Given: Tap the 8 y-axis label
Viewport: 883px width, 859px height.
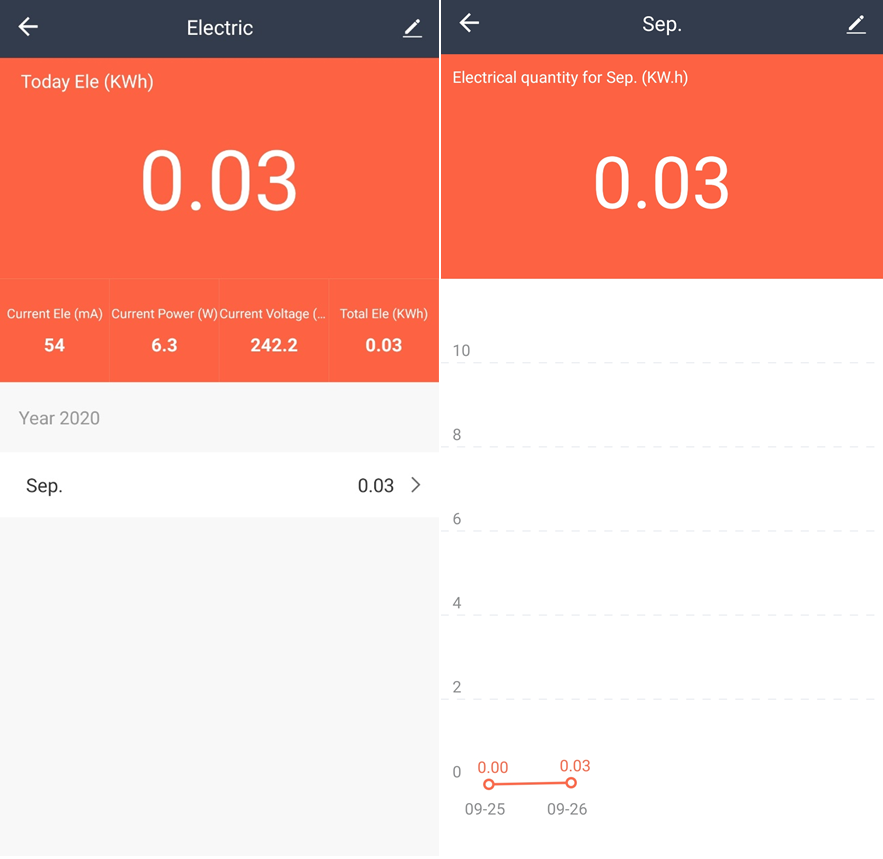Looking at the screenshot, I should click(x=457, y=434).
